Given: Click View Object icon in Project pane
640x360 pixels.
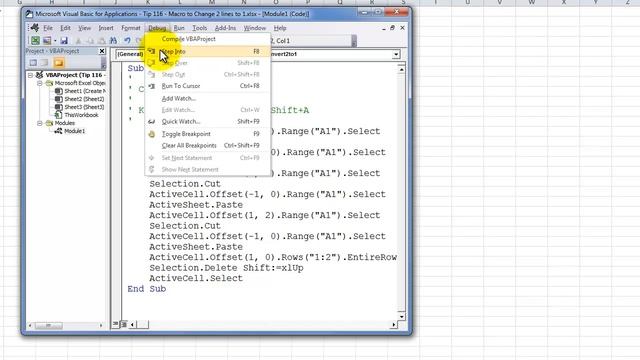Looking at the screenshot, I should [45, 63].
